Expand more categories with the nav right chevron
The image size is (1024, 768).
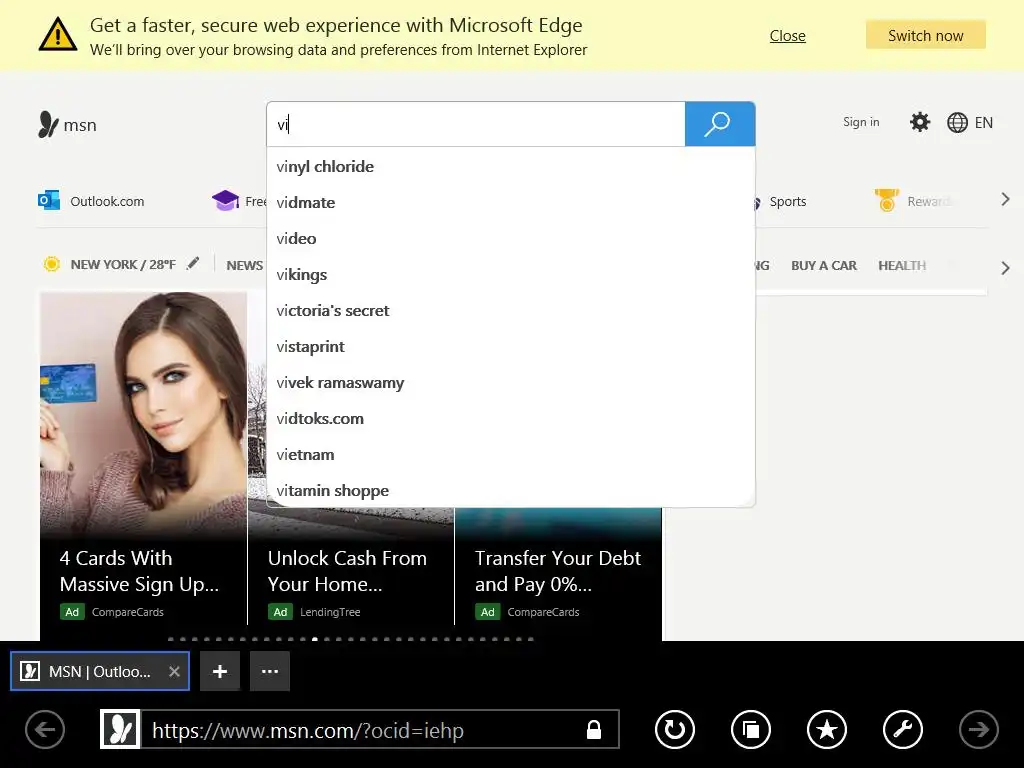pyautogui.click(x=1005, y=268)
